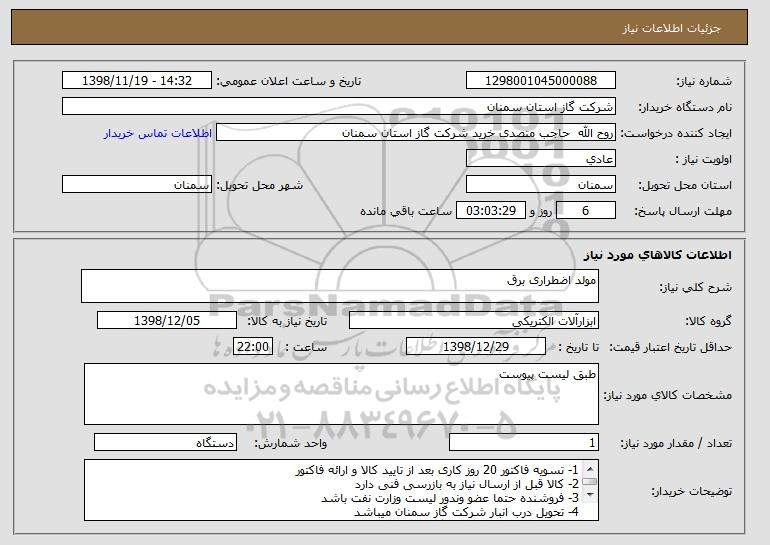Click buyer note line 2 about technical inspection

click(467, 484)
